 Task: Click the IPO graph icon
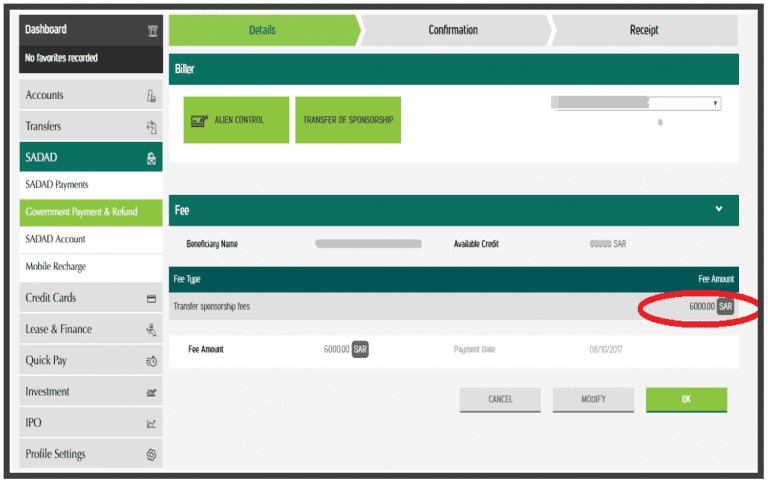tap(151, 423)
